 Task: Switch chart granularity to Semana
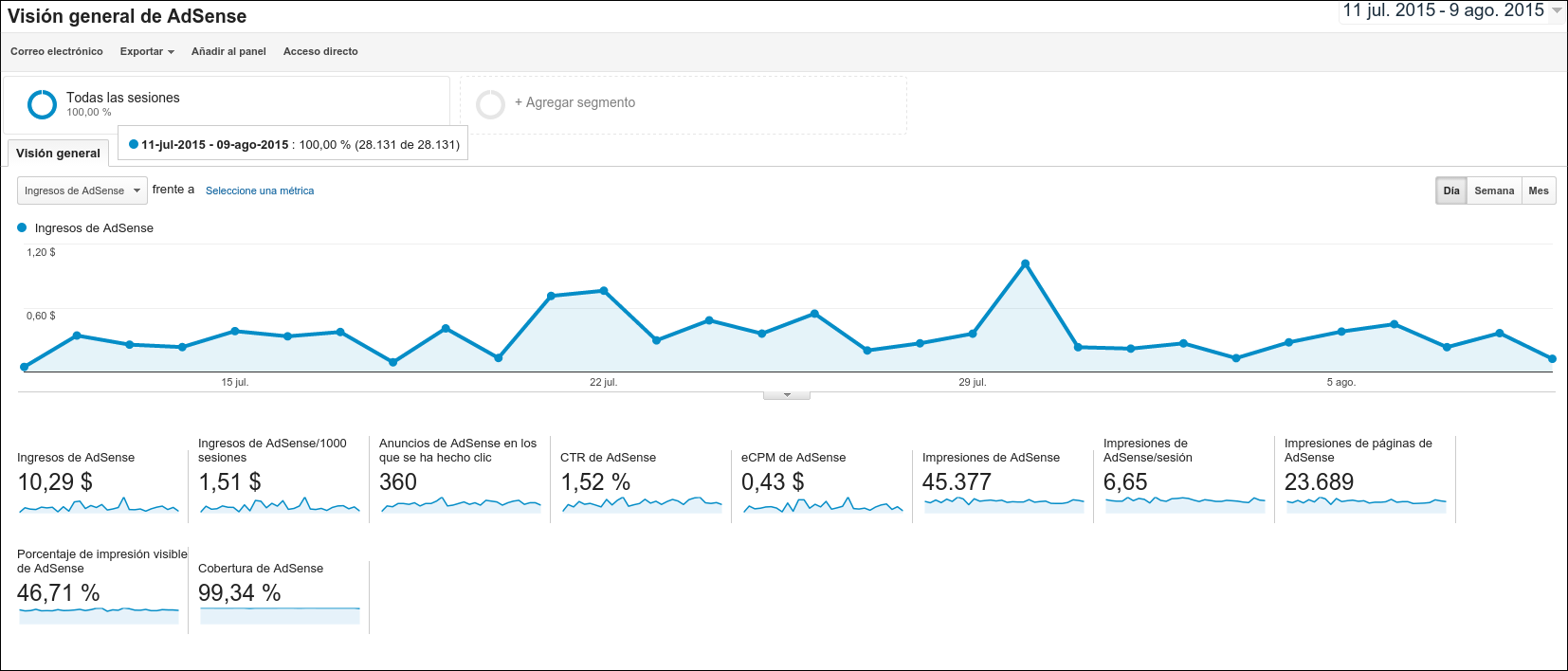click(1494, 190)
